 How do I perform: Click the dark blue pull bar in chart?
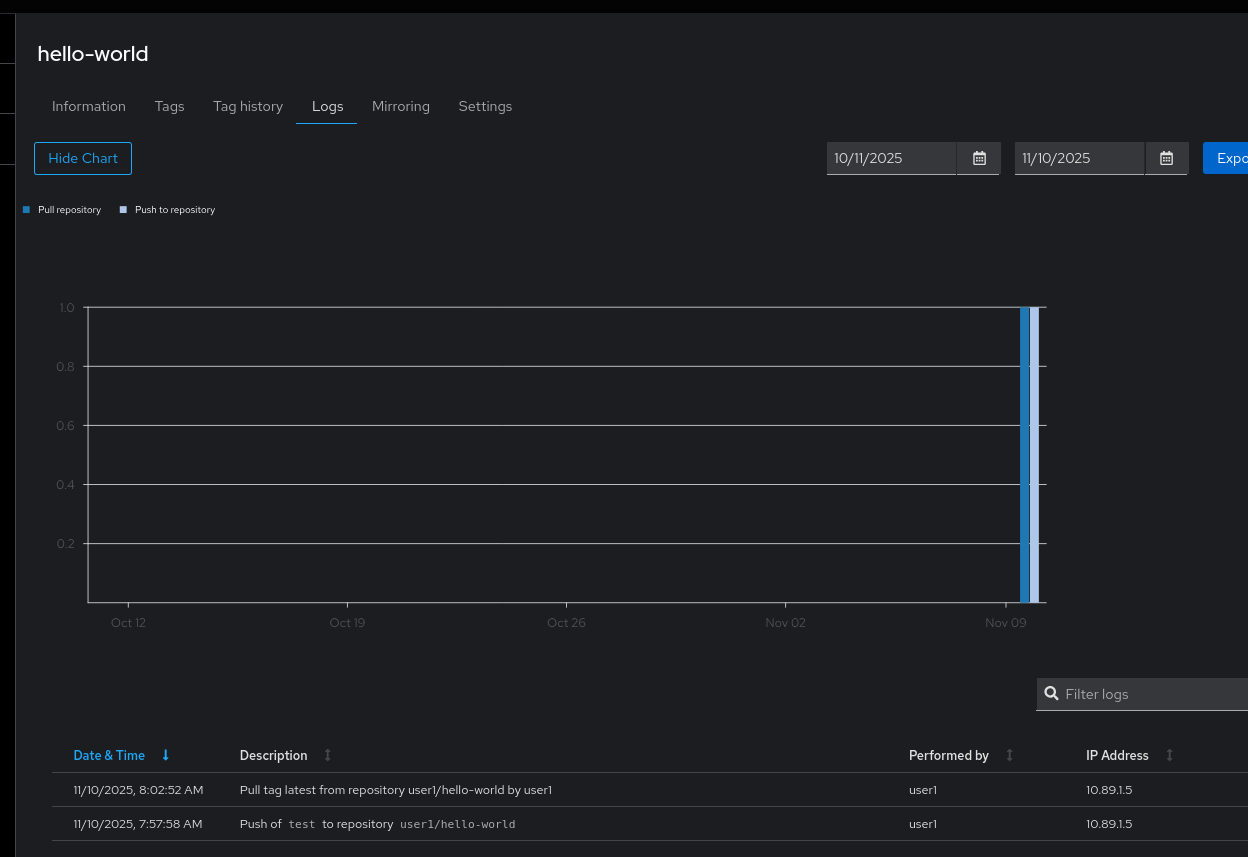(1024, 455)
